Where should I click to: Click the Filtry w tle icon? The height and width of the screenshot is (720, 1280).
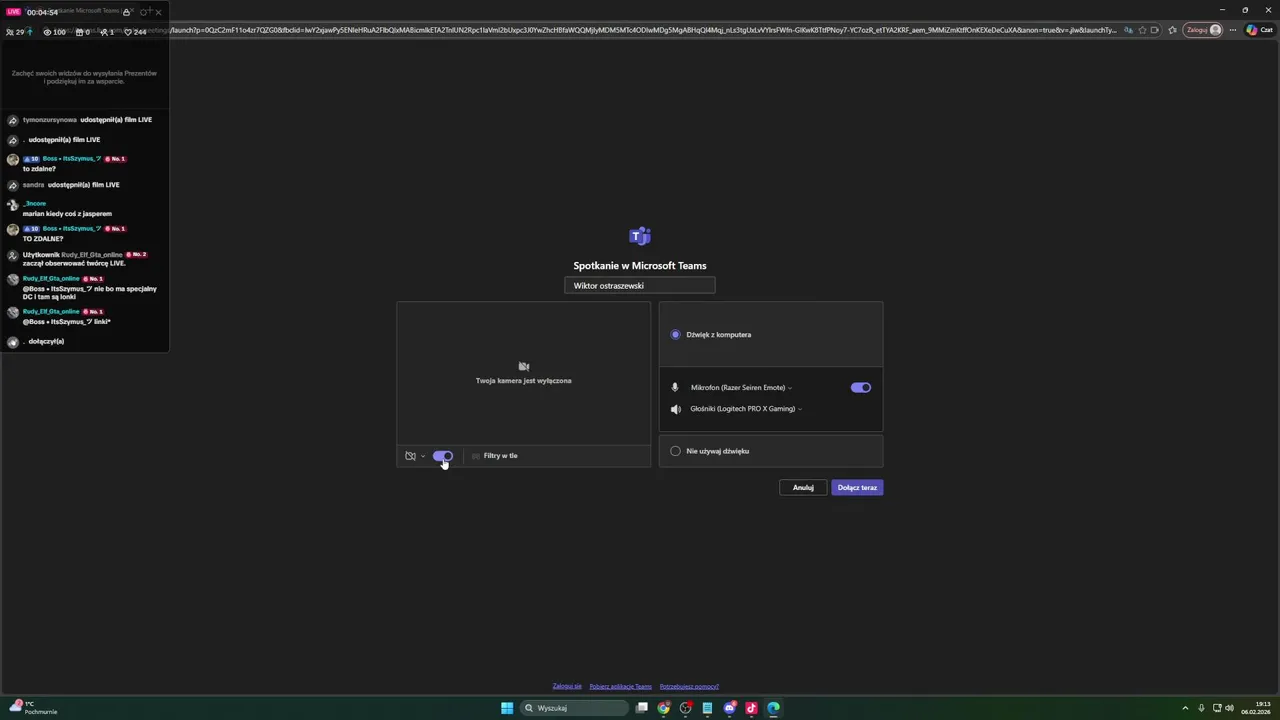pyautogui.click(x=475, y=456)
